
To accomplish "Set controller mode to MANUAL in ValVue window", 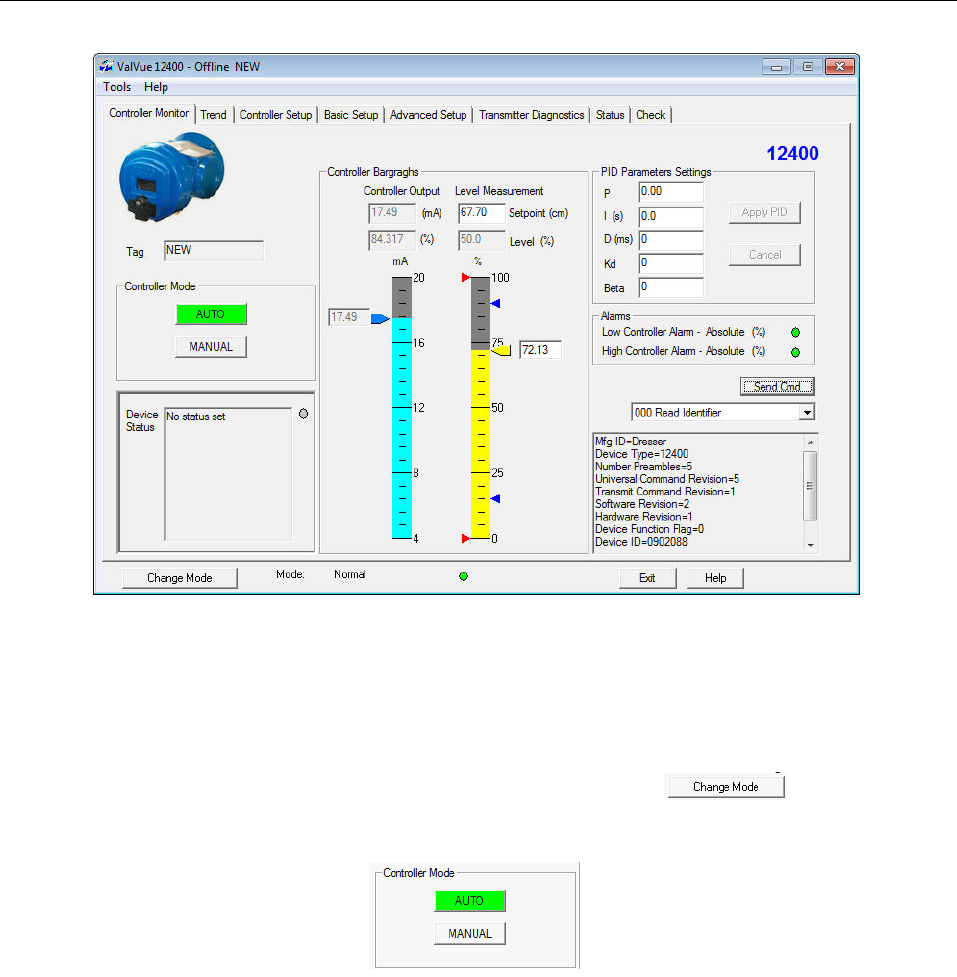I will coord(211,347).
